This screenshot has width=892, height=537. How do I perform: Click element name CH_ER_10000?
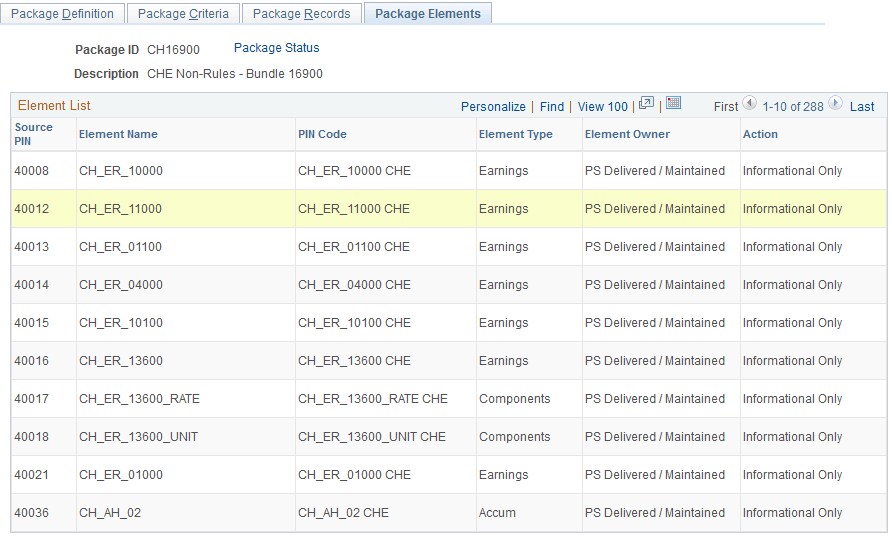click(x=121, y=171)
